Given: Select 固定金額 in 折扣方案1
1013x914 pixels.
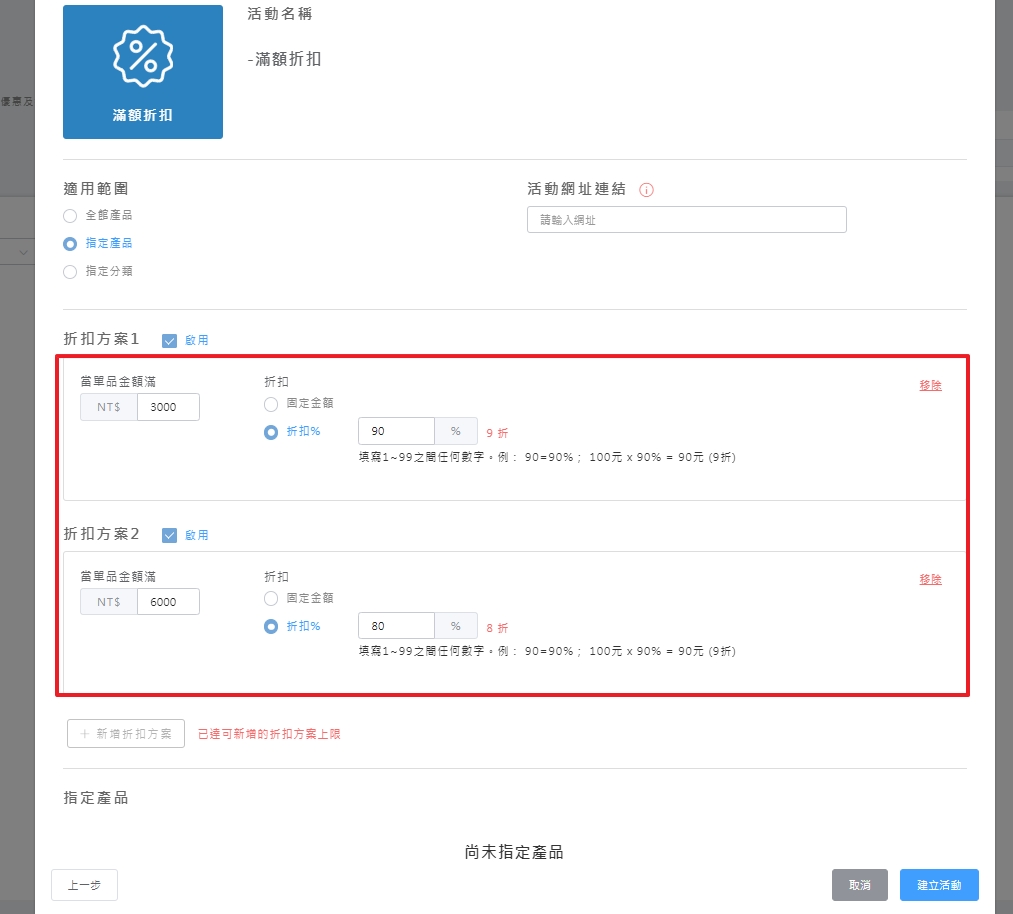Looking at the screenshot, I should point(271,403).
